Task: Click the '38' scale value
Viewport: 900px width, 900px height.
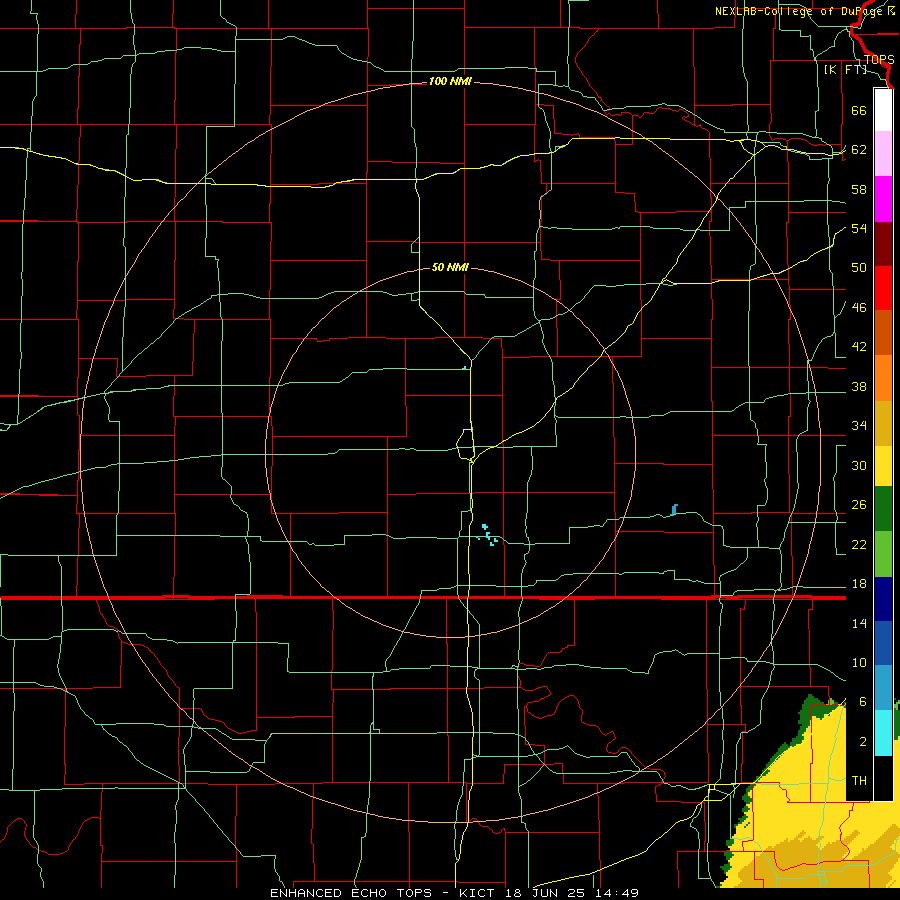Action: coord(859,387)
